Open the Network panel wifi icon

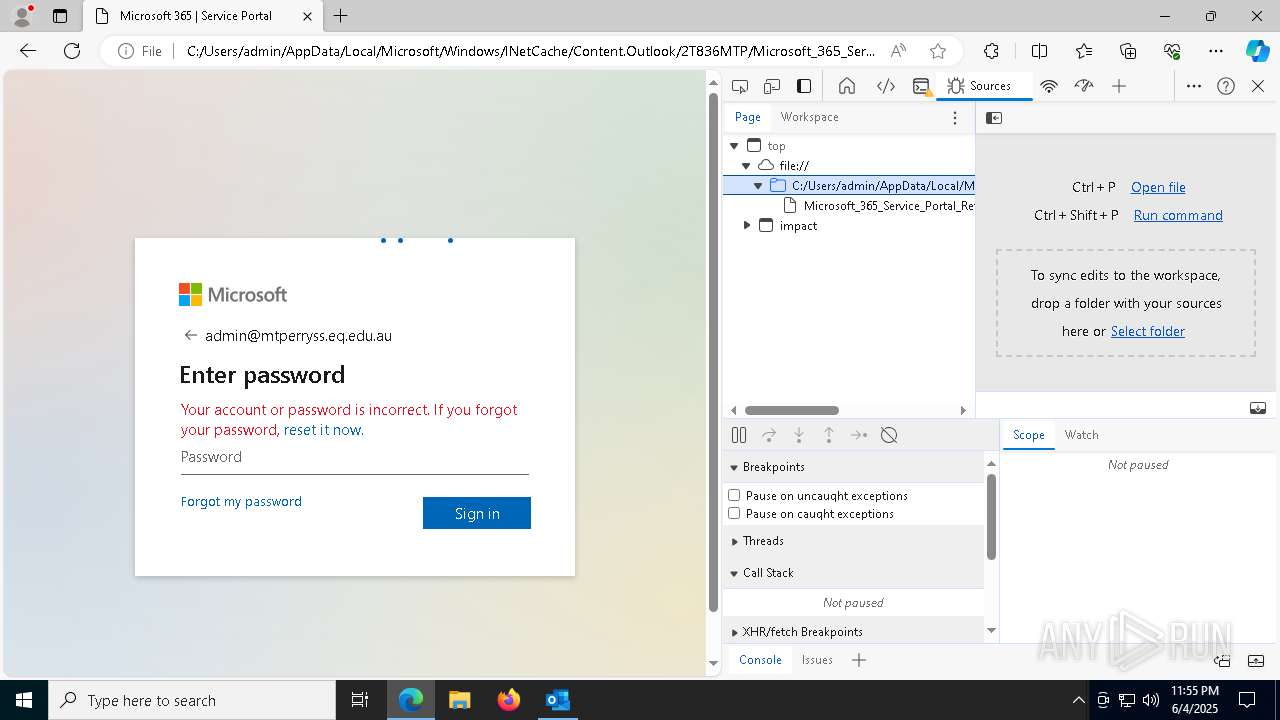[1049, 86]
